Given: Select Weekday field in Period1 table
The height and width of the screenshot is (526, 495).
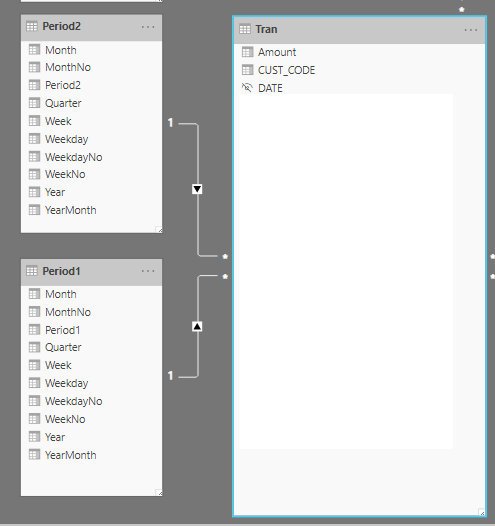Looking at the screenshot, I should 67,383.
